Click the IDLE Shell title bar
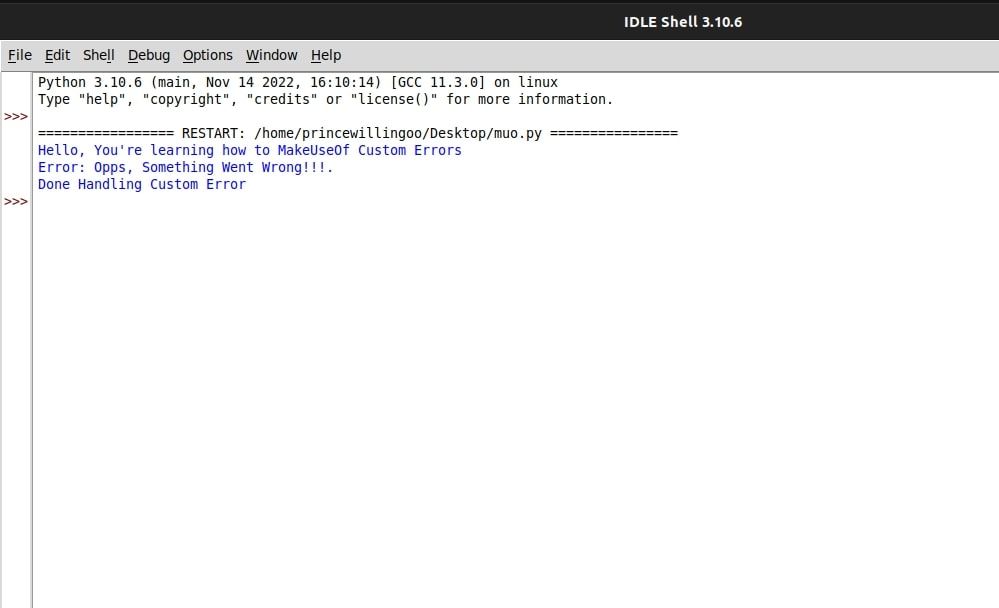The height and width of the screenshot is (608, 999). pyautogui.click(x=683, y=20)
